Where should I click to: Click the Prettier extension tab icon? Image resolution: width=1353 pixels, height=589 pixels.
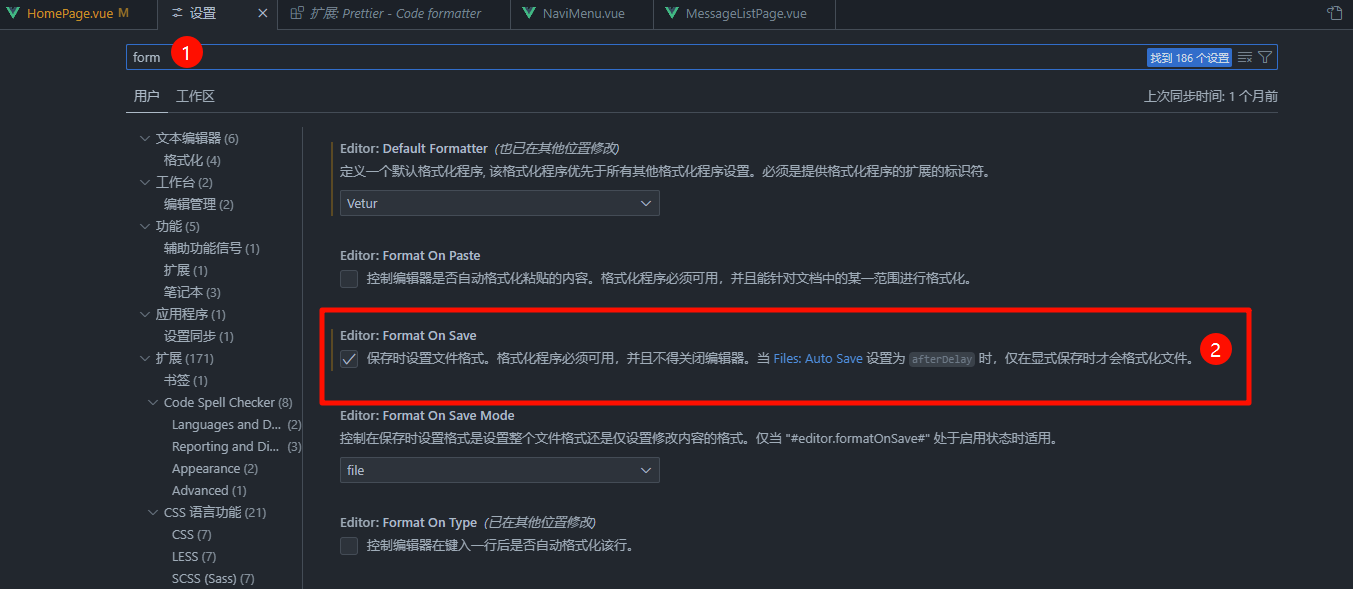[x=297, y=14]
